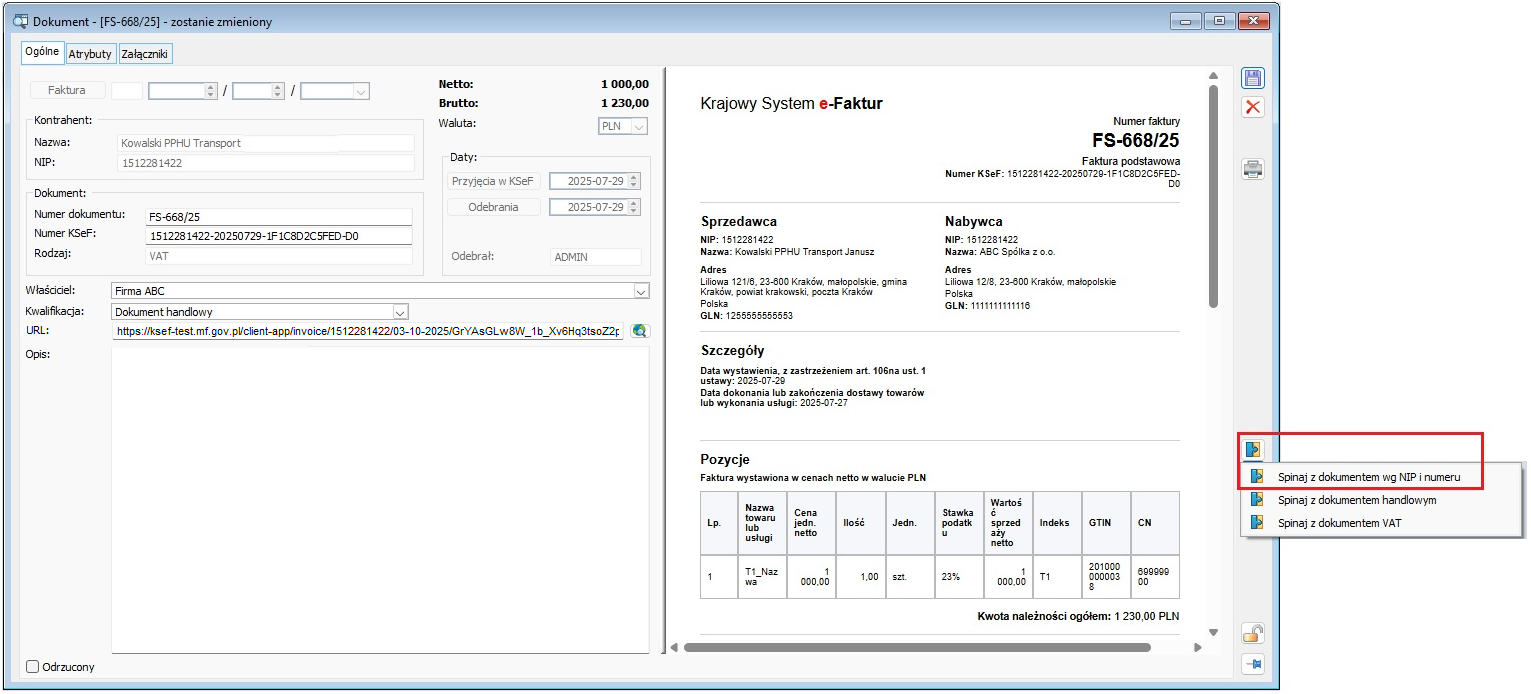Click the padlock unlock icon
1531x694 pixels.
coord(1253,633)
